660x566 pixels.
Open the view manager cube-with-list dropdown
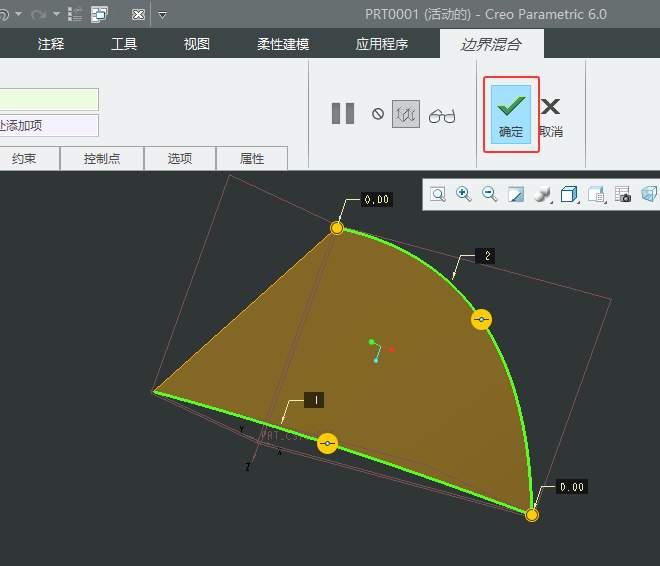point(596,195)
